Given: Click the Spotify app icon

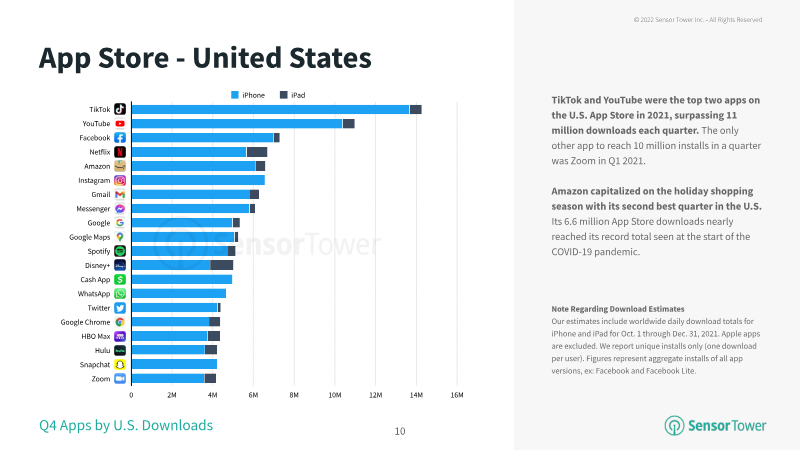Looking at the screenshot, I should coord(120,251).
